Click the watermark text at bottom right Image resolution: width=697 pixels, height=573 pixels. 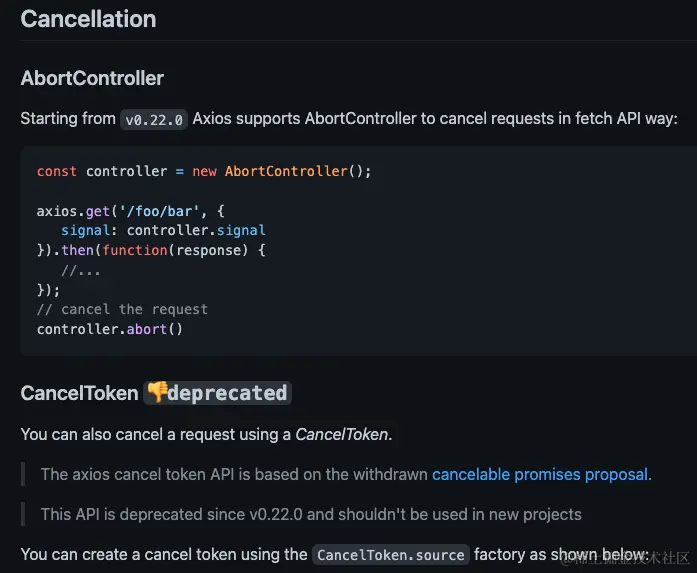626,558
